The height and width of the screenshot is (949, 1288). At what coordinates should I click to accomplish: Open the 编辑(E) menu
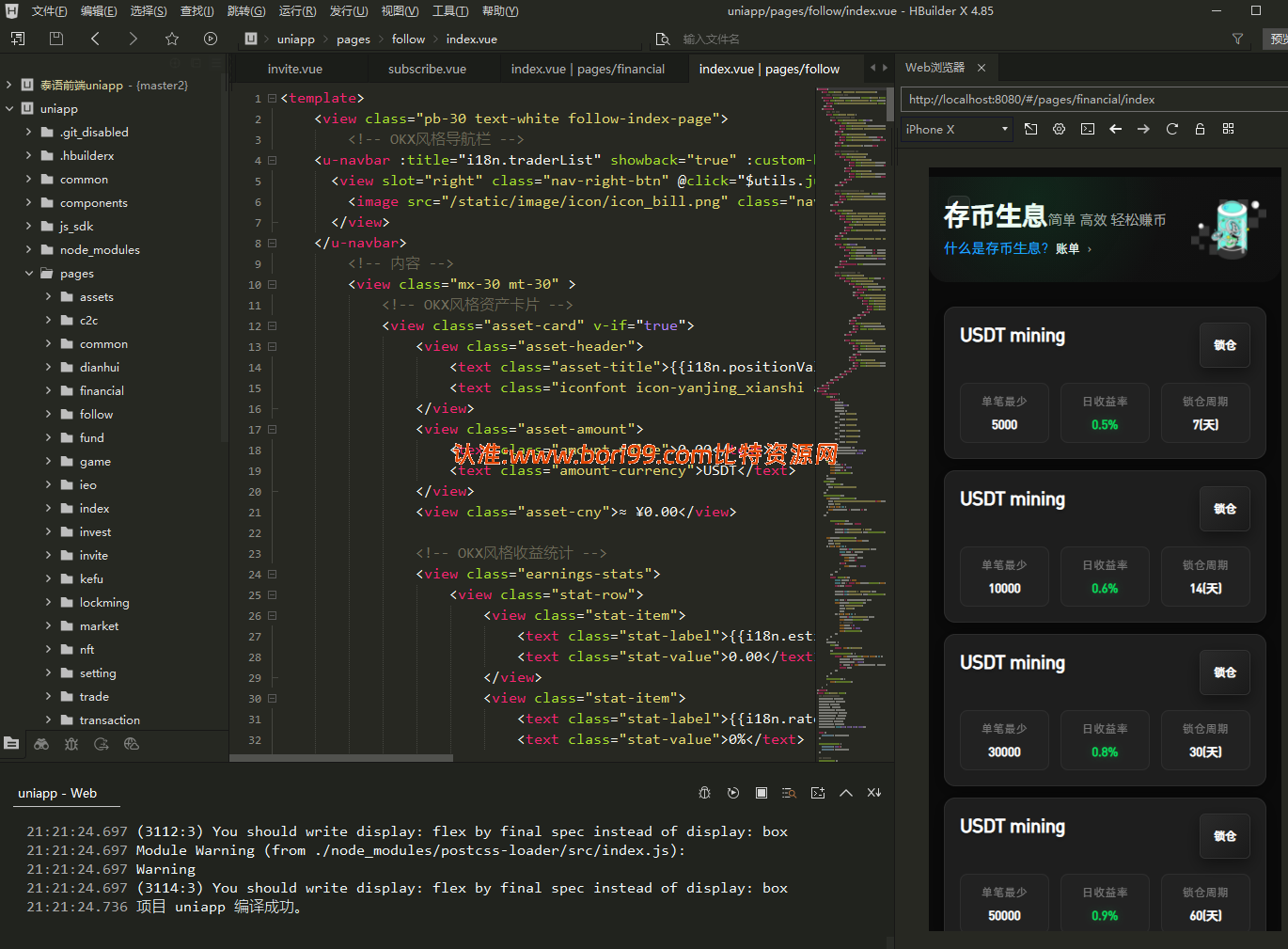coord(99,11)
